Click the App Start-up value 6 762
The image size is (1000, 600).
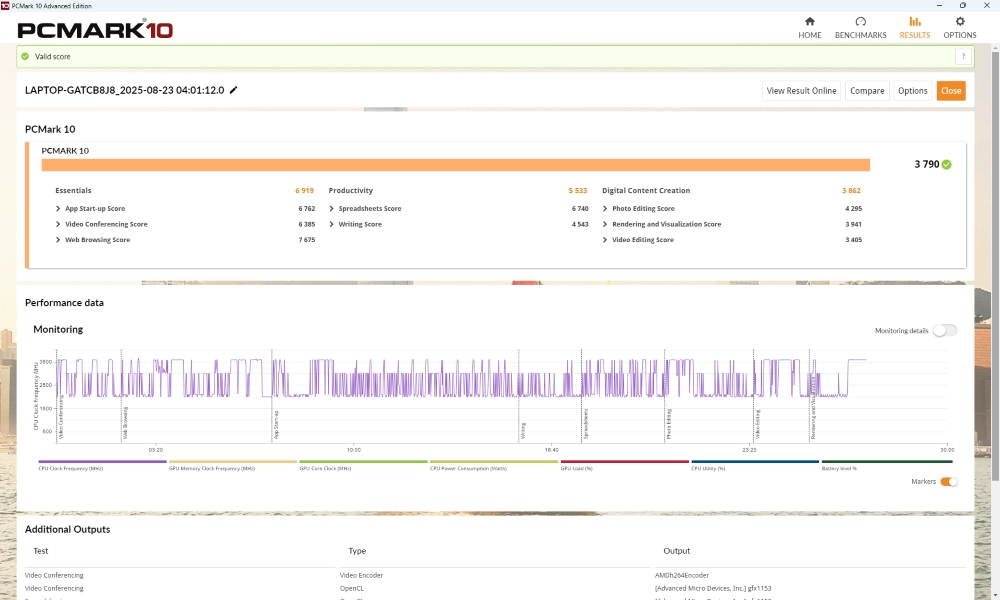pyautogui.click(x=307, y=209)
